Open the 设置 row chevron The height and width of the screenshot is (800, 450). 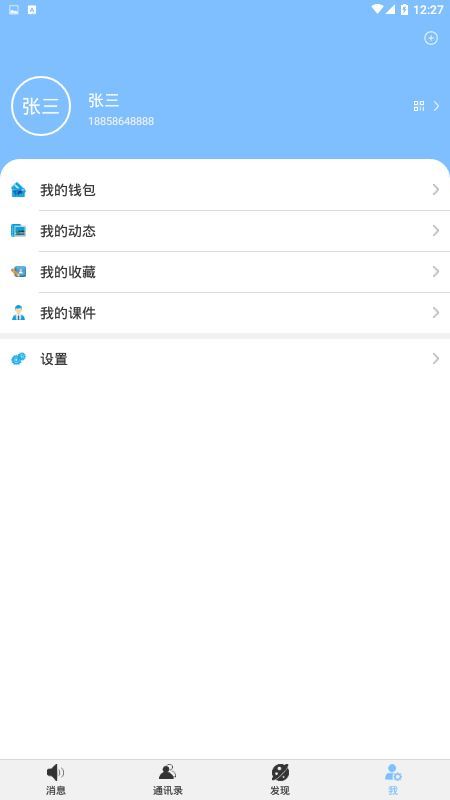[x=436, y=359]
